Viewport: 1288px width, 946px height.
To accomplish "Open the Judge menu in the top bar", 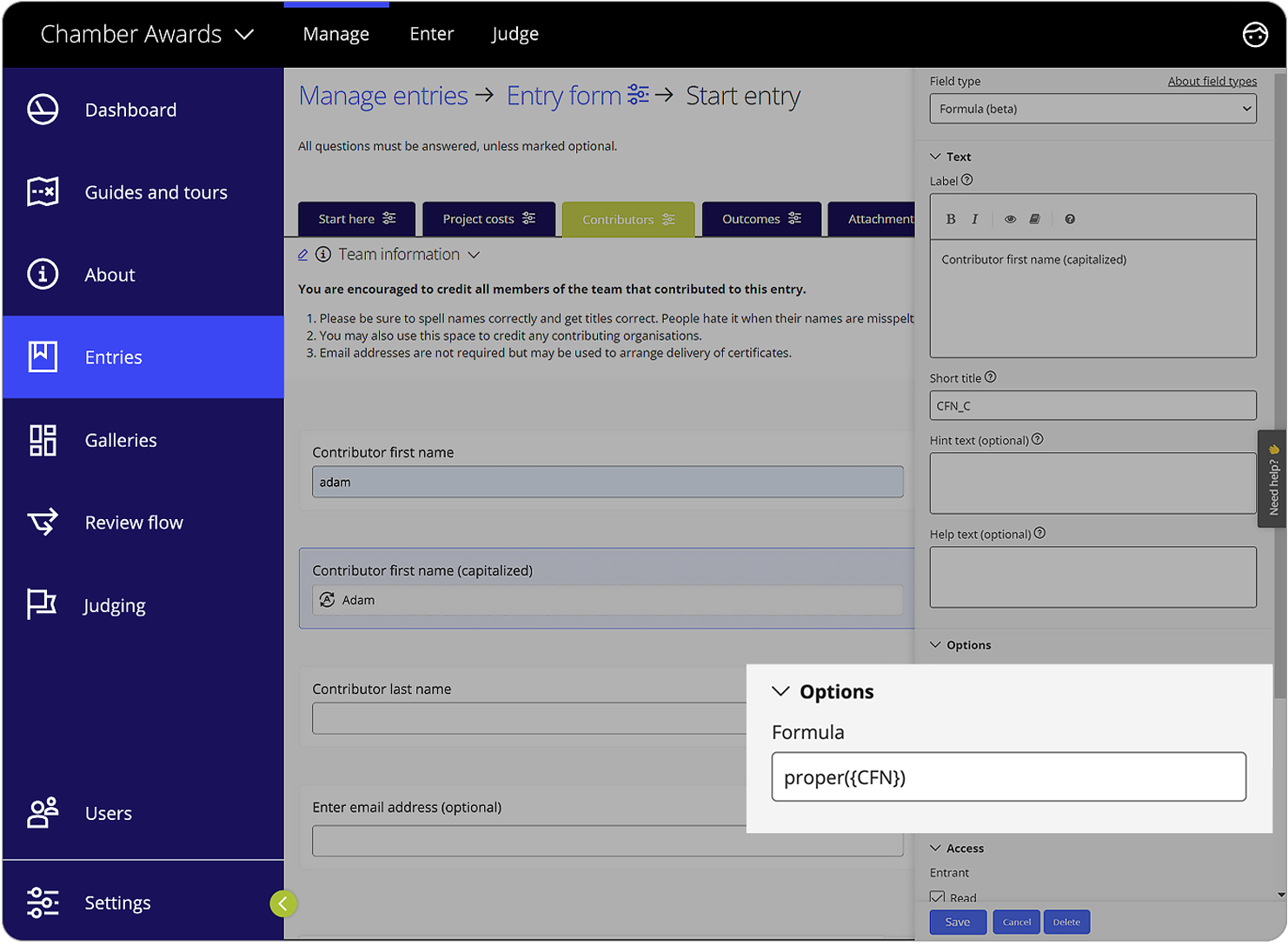I will pos(515,34).
